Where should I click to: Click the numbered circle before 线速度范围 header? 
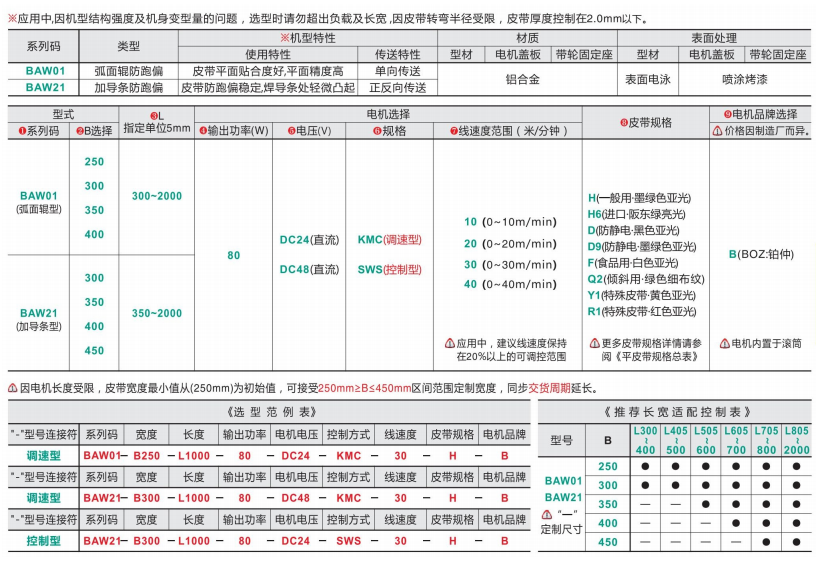click(453, 131)
